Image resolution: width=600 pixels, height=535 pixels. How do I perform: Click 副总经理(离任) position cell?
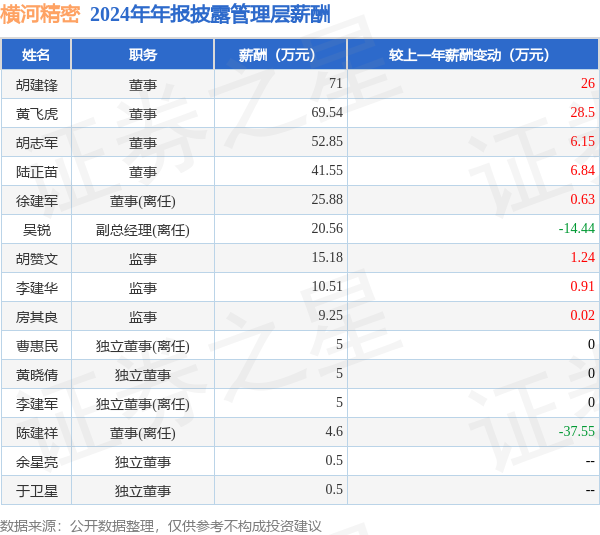click(x=143, y=230)
